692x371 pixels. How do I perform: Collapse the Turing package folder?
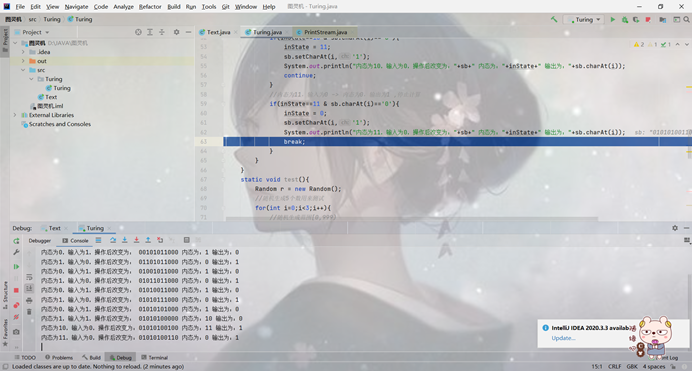pos(31,79)
